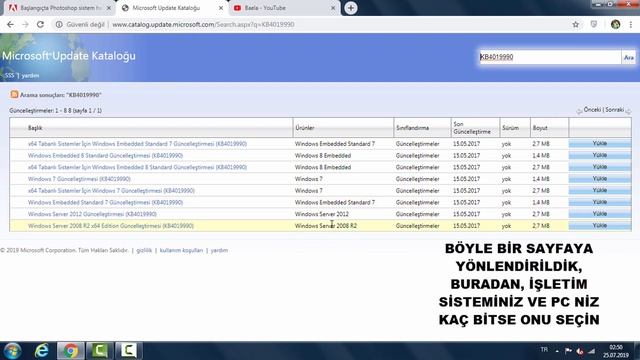The height and width of the screenshot is (360, 640).
Task: Open Windows Embedded 8 Standard Güncelleştirmesi link
Action: click(x=105, y=156)
